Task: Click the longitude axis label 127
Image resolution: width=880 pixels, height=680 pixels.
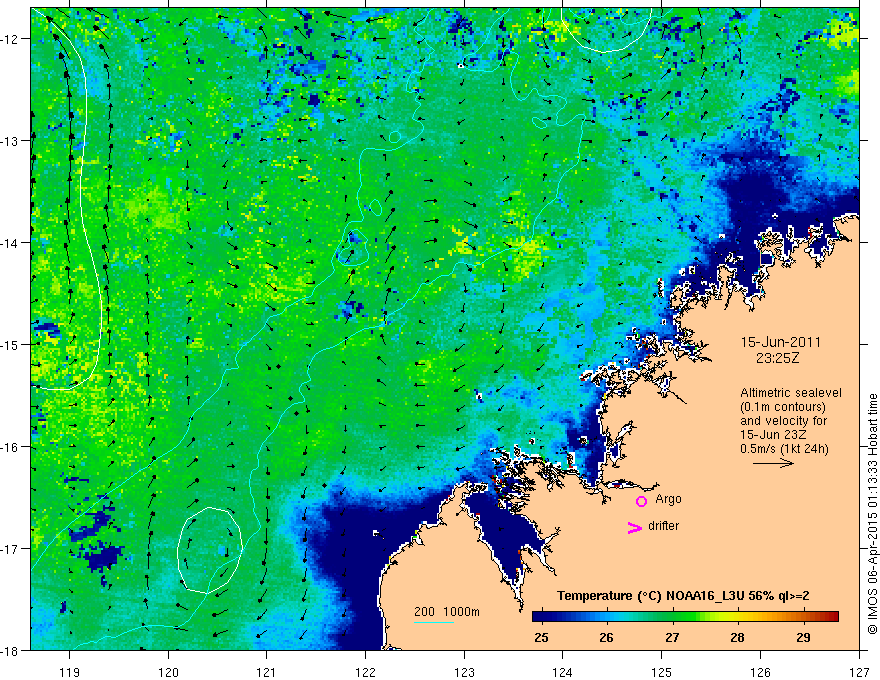Action: click(859, 672)
